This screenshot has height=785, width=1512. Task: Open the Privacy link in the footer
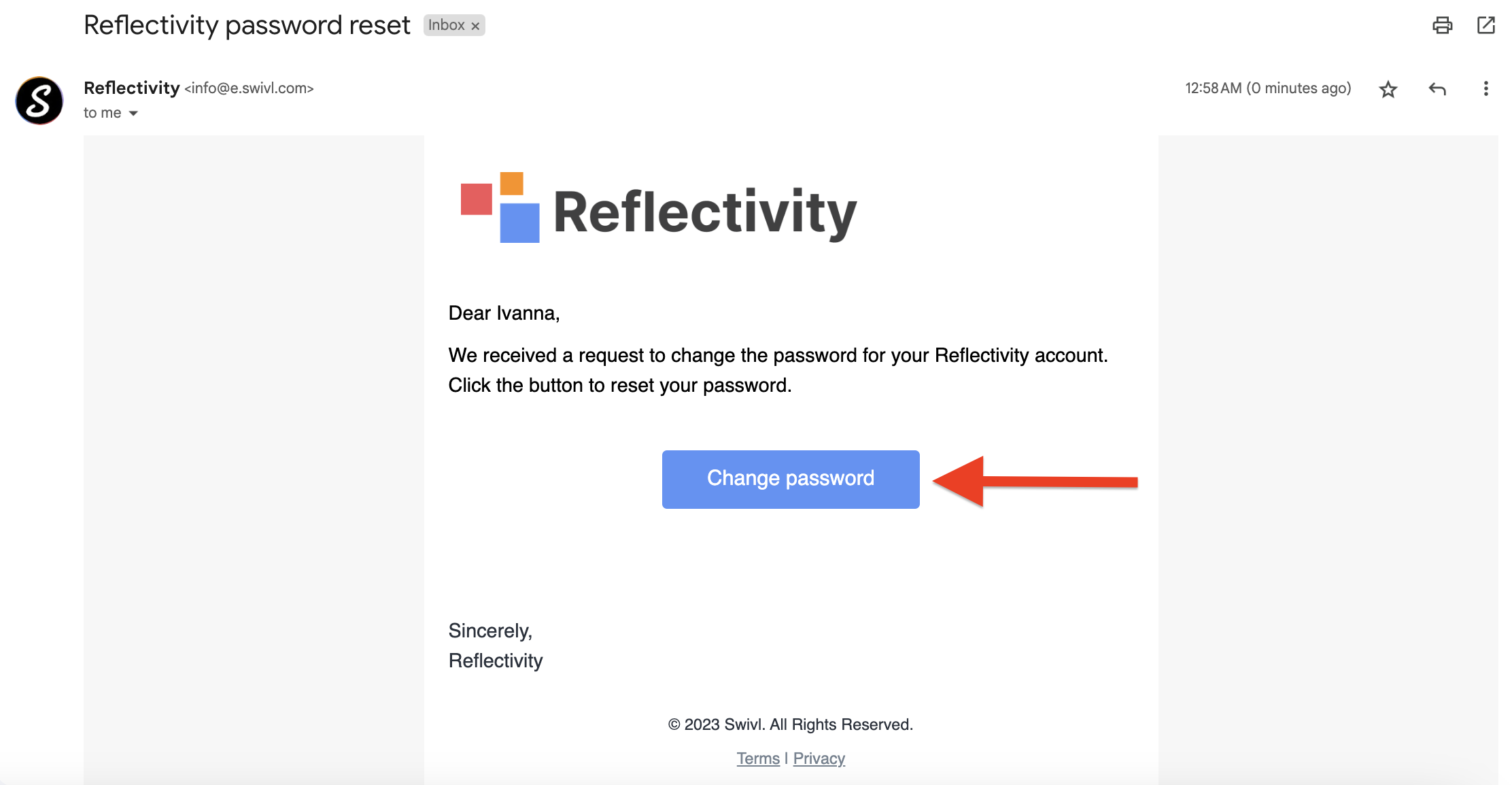click(x=819, y=758)
